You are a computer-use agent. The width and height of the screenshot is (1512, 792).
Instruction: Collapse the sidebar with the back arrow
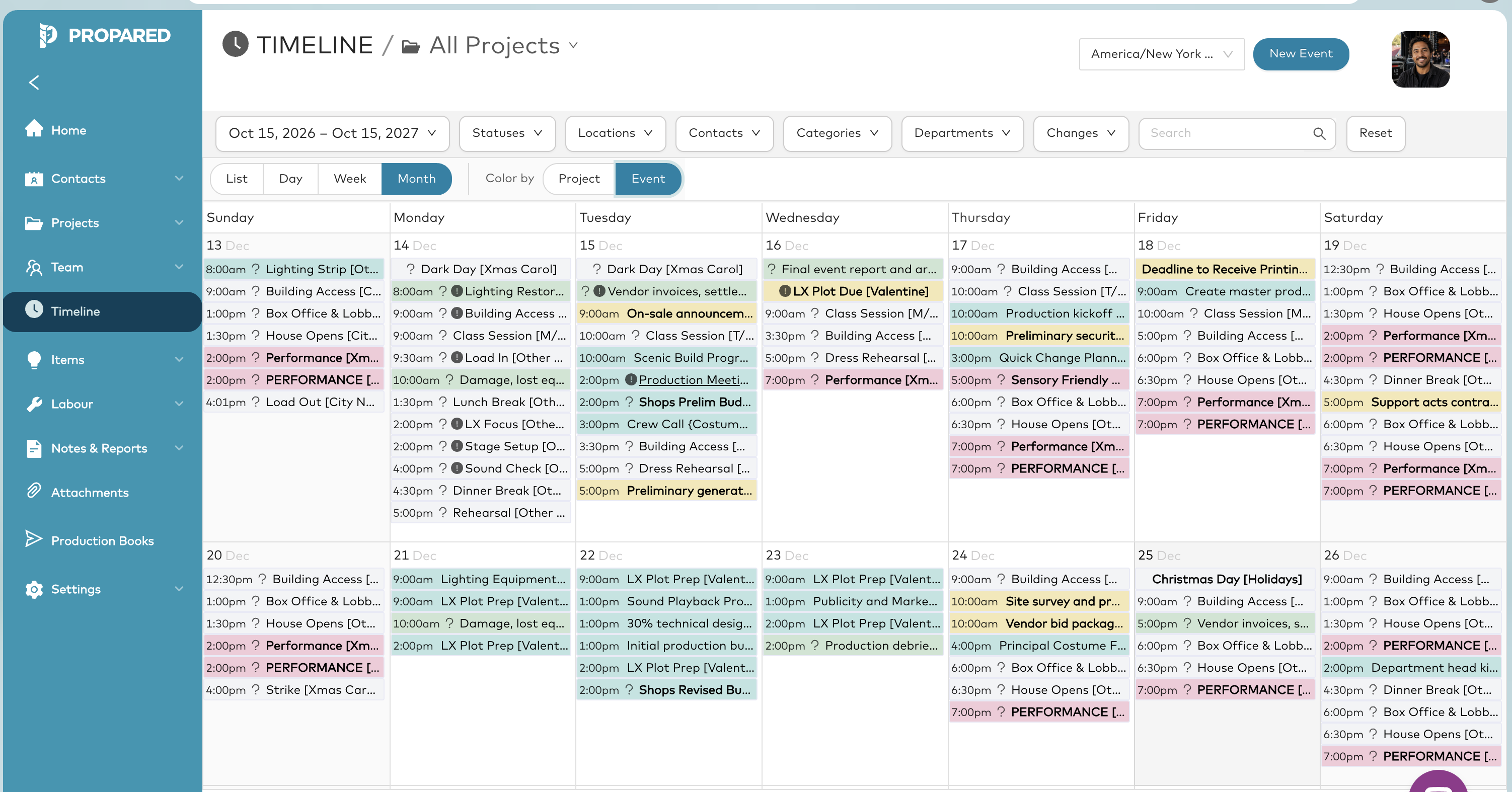[x=34, y=83]
